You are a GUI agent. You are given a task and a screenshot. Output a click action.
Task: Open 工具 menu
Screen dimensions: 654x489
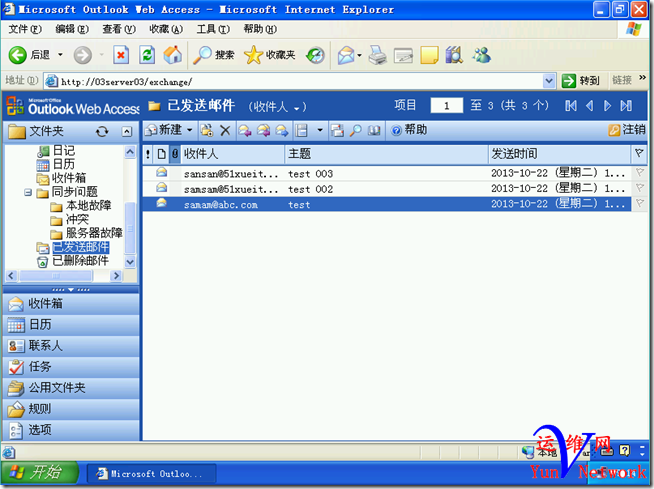click(213, 29)
